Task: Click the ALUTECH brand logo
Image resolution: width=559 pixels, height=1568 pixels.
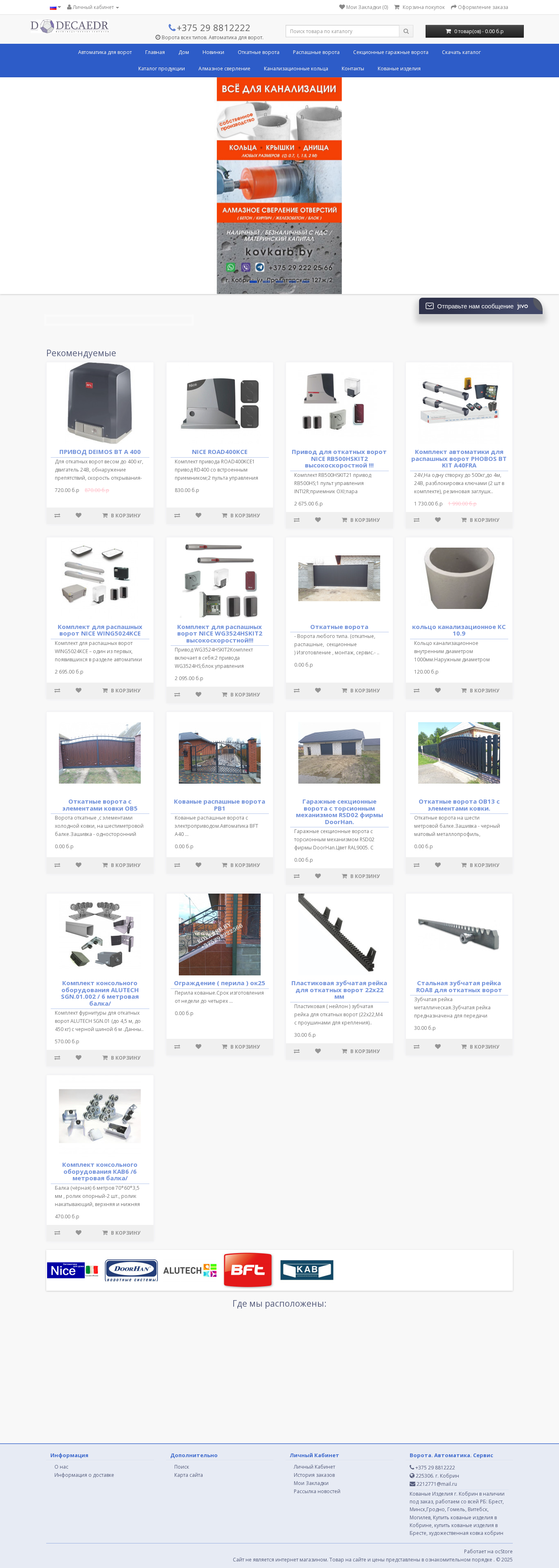Action: tap(190, 1270)
